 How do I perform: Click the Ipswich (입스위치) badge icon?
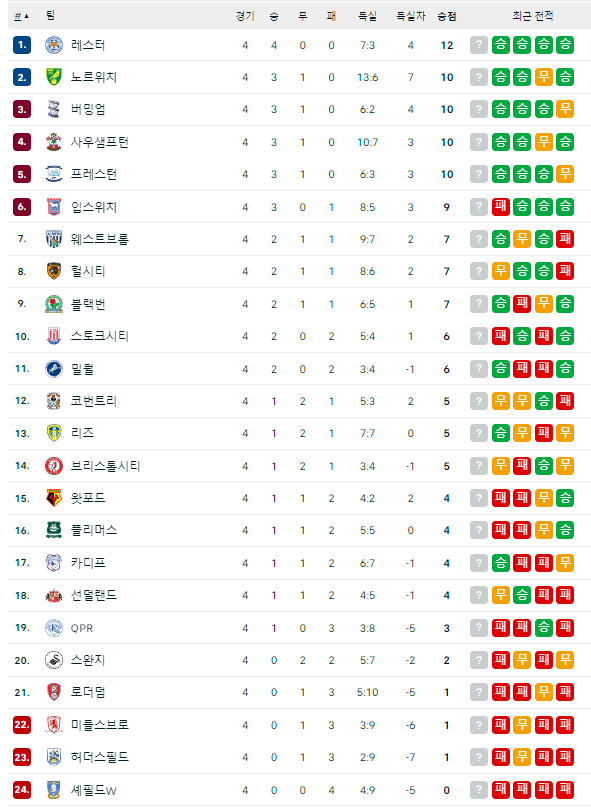pos(54,207)
